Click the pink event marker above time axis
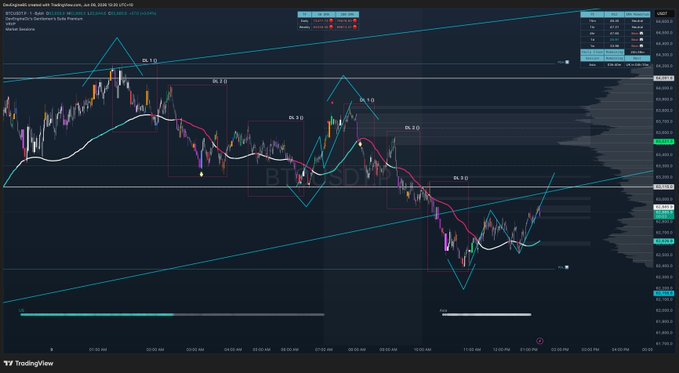Viewport: 679px width, 373px height. [x=540, y=341]
